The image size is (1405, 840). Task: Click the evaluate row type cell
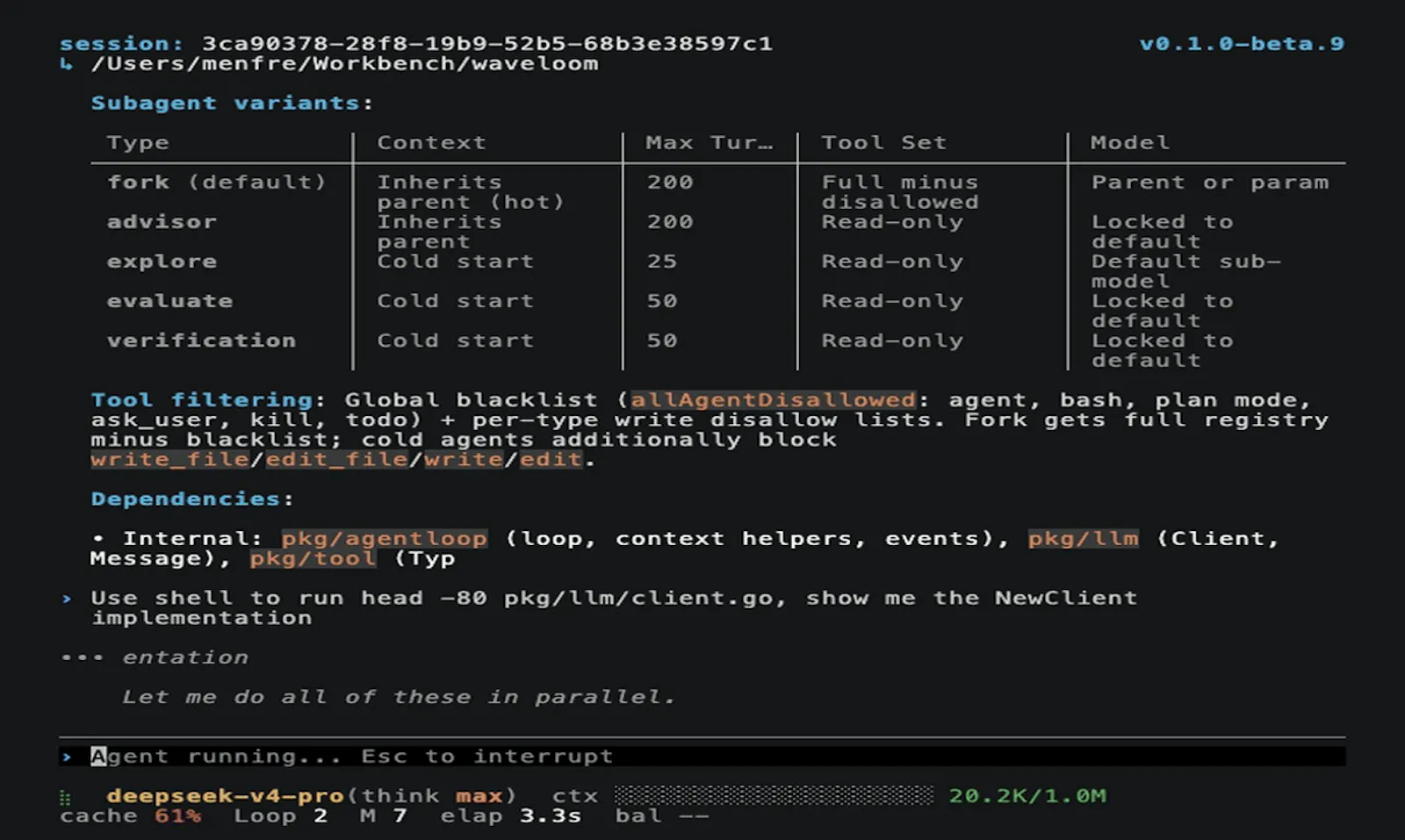tap(169, 300)
